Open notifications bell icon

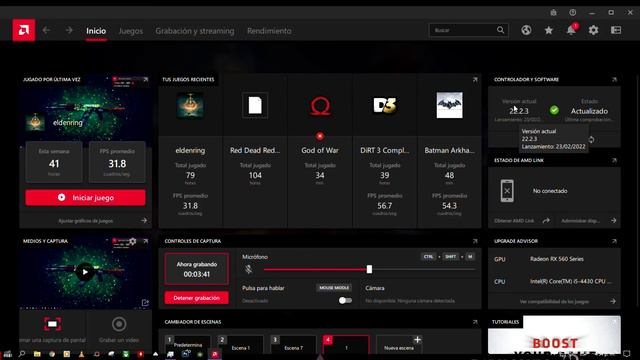pos(571,30)
